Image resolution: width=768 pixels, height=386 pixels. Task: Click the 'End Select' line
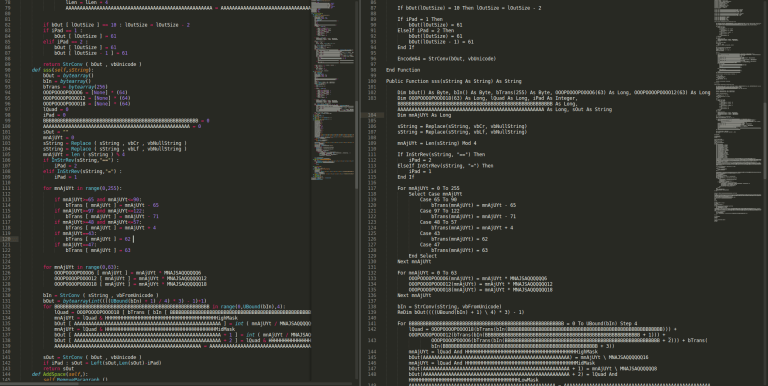[423, 256]
